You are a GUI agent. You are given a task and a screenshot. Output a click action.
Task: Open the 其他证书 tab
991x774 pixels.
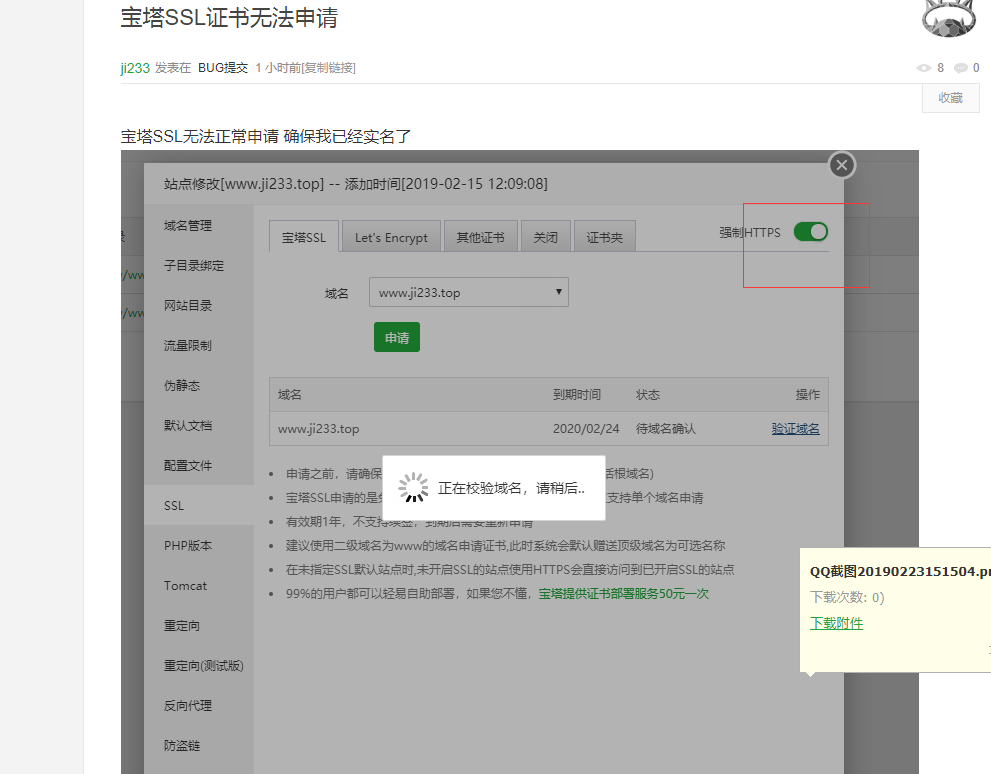tap(481, 237)
